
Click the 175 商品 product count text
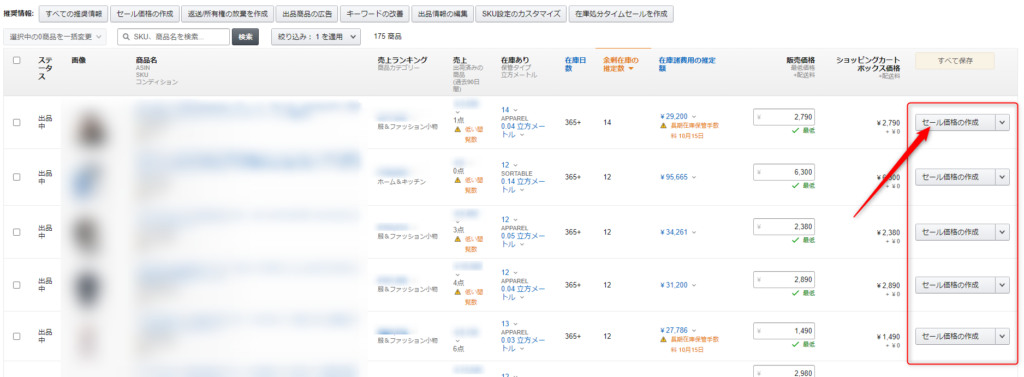pos(387,37)
